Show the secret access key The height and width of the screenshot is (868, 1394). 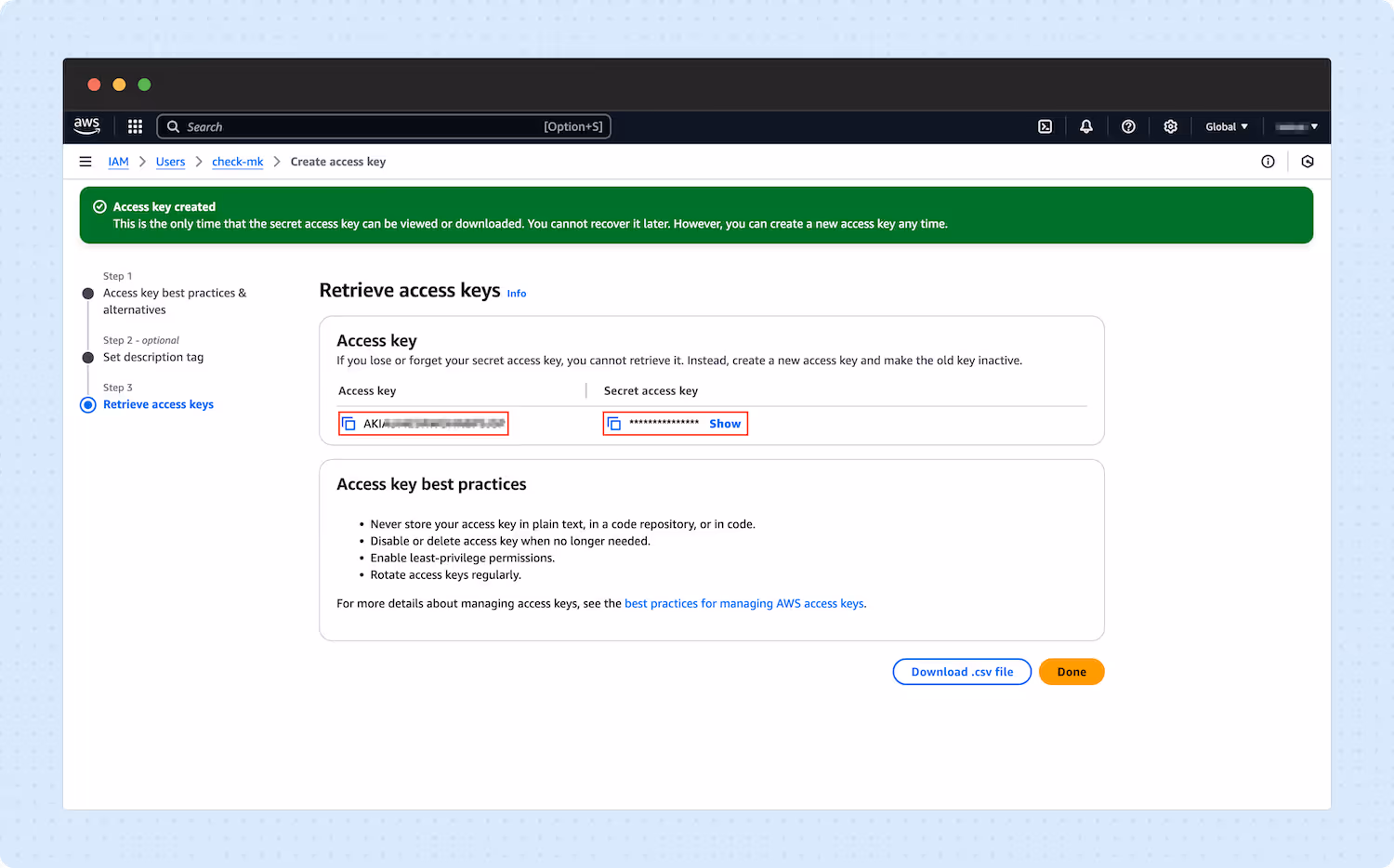(x=725, y=423)
